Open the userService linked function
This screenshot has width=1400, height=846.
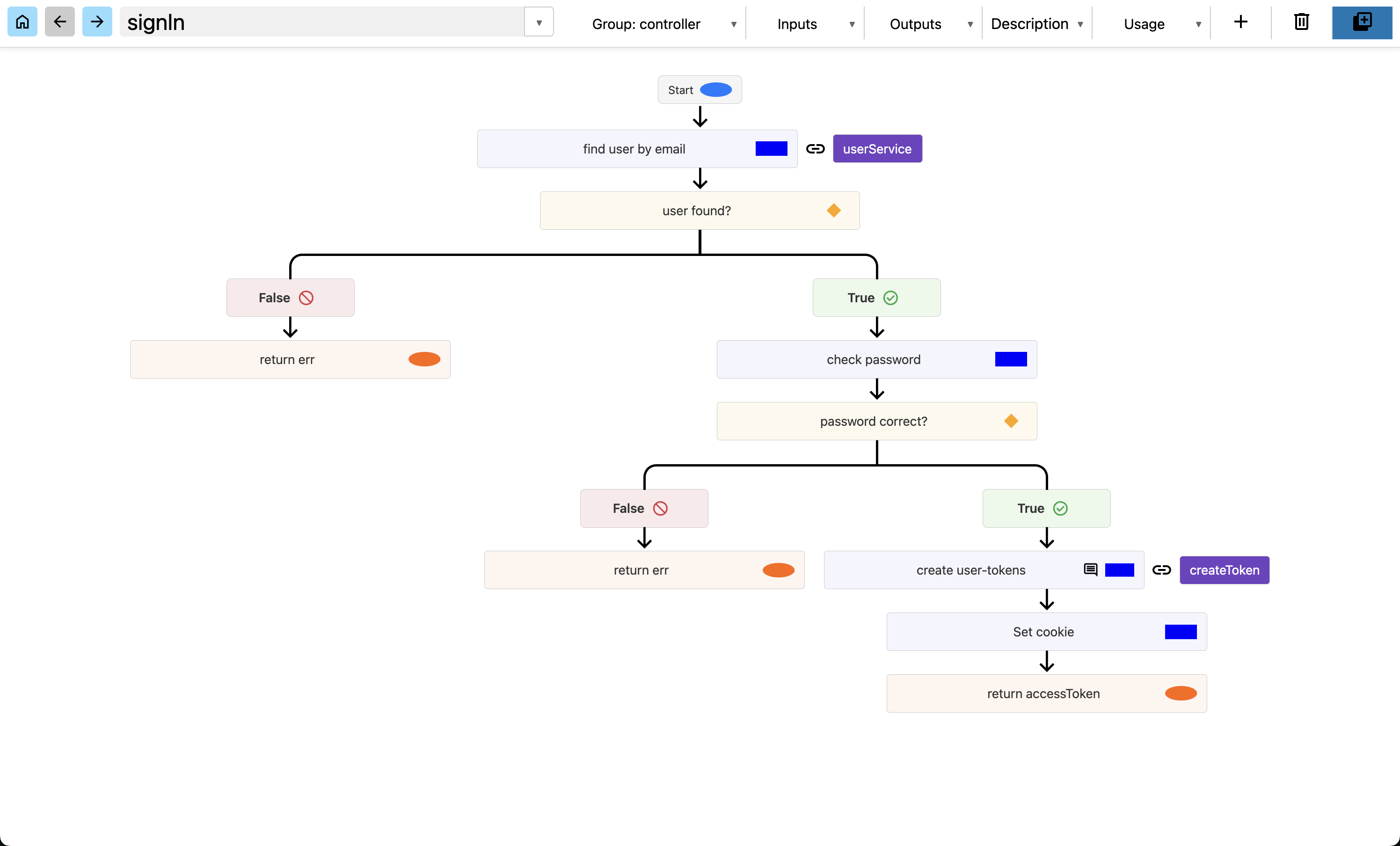tap(877, 149)
